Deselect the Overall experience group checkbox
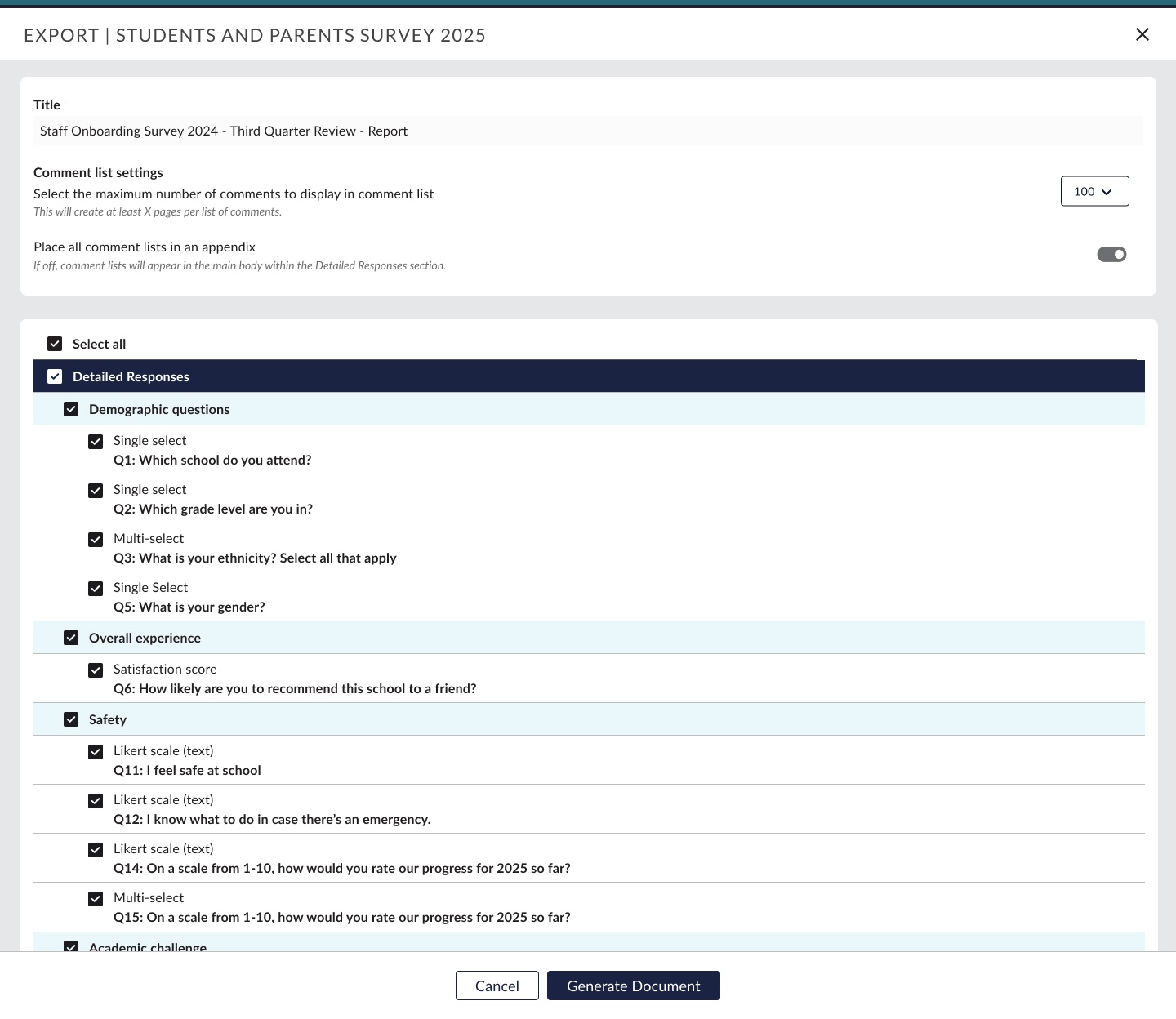Viewport: 1176px width, 1019px height. (x=71, y=638)
